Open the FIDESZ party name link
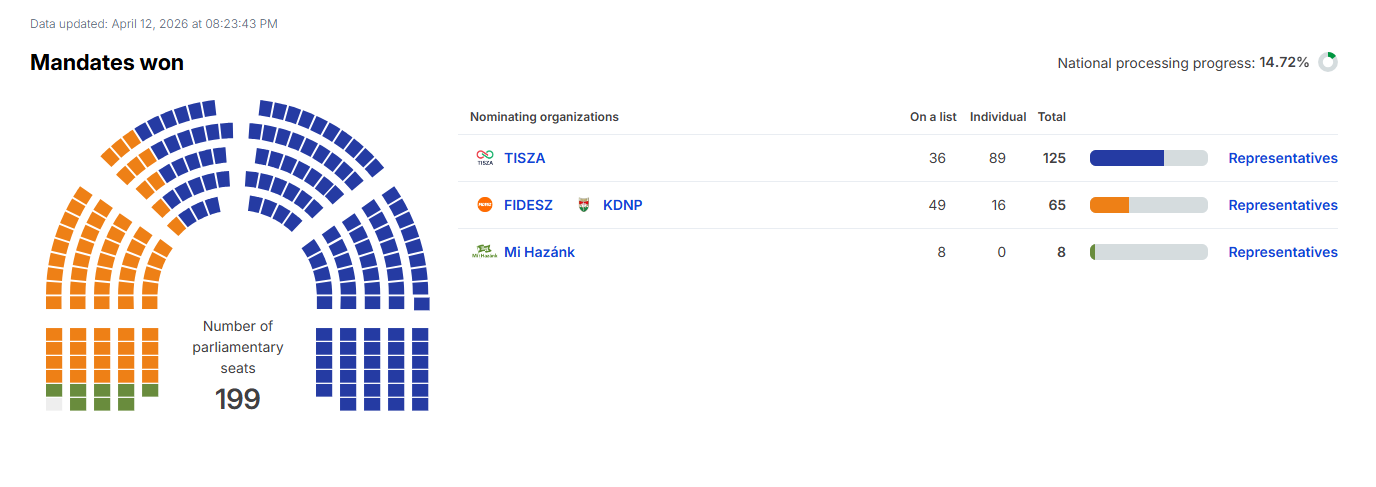The height and width of the screenshot is (487, 1376). pyautogui.click(x=528, y=205)
